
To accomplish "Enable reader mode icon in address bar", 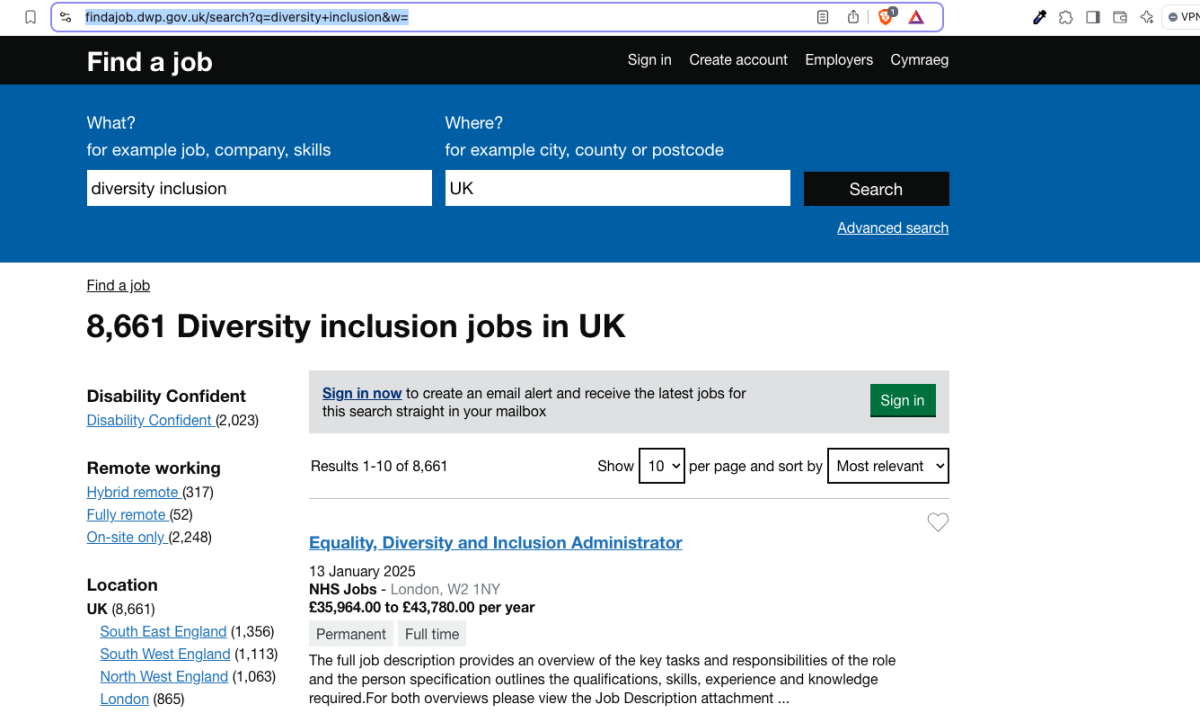I will [x=822, y=17].
